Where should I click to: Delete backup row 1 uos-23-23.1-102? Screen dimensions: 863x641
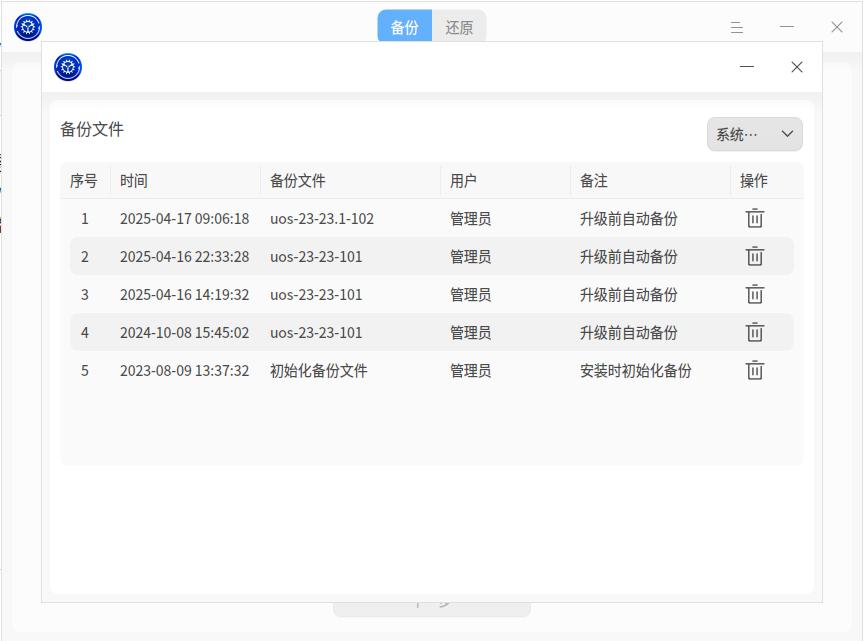[x=755, y=218]
